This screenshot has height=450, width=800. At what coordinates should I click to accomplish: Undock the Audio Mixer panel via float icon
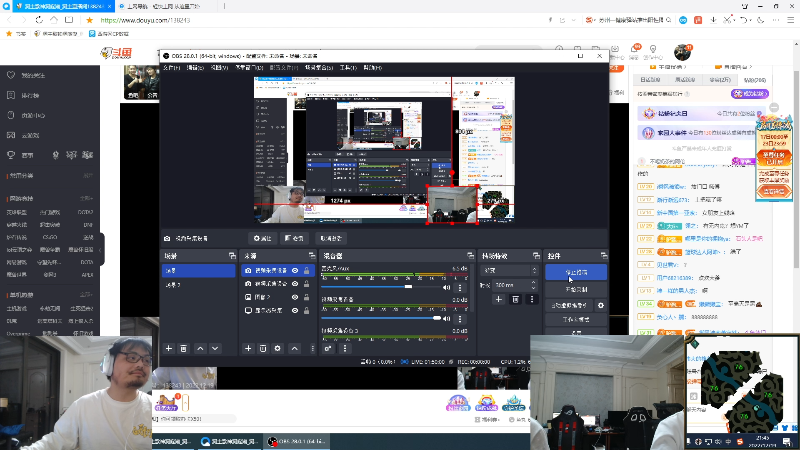pyautogui.click(x=470, y=256)
